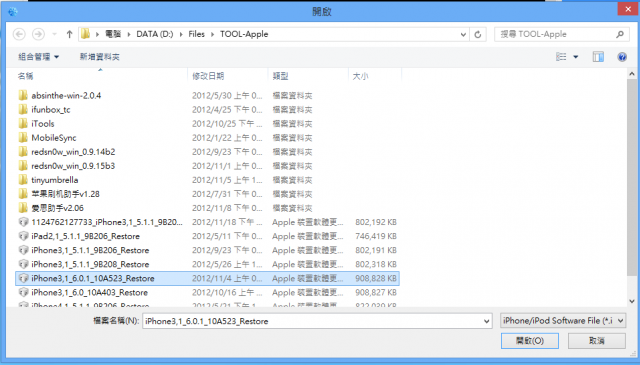Select TOOL-Apple in the breadcrumb path
The height and width of the screenshot is (365, 640).
[244, 34]
